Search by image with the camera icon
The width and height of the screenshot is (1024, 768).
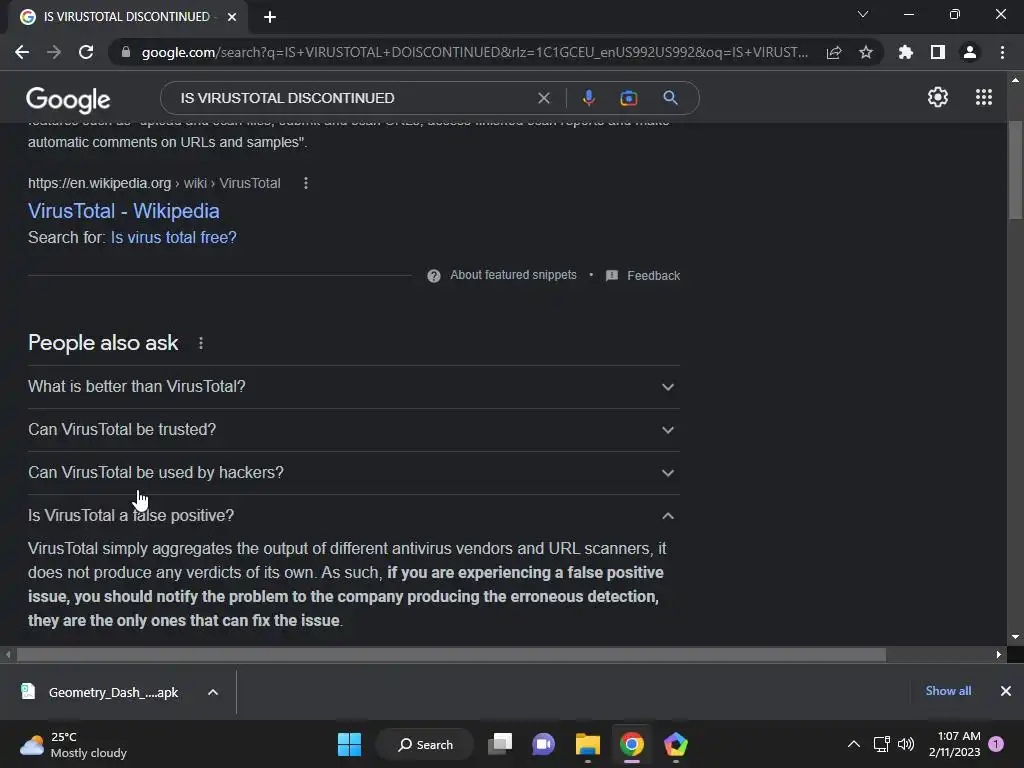click(628, 98)
